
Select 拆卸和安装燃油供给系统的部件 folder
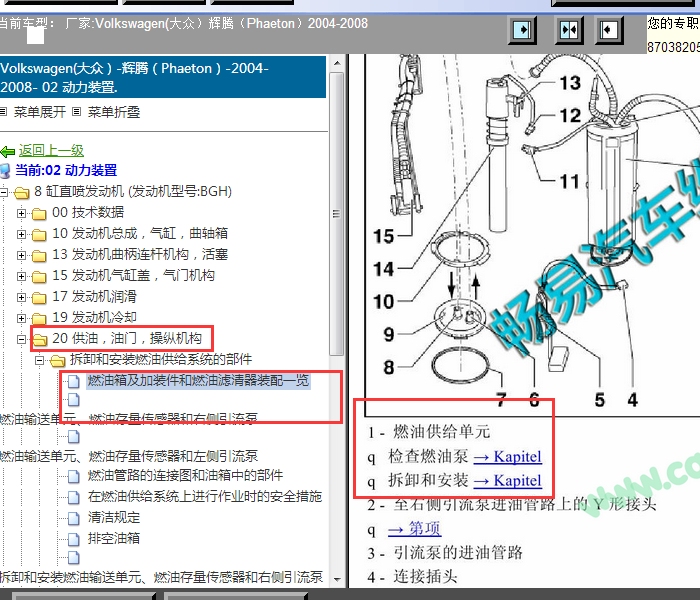161,359
